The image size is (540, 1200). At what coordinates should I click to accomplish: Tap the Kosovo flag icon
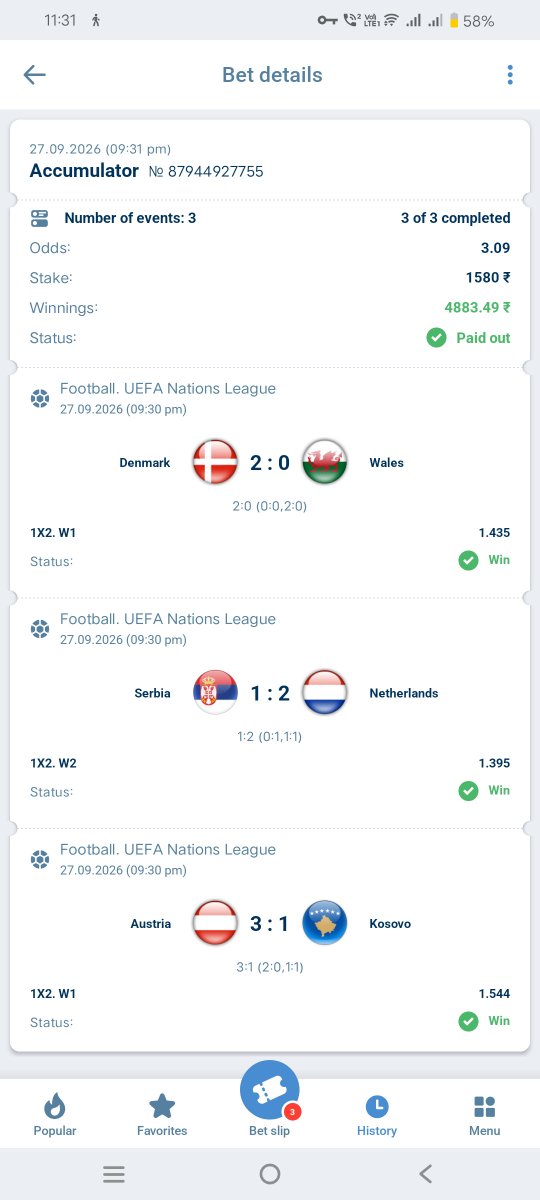click(324, 923)
